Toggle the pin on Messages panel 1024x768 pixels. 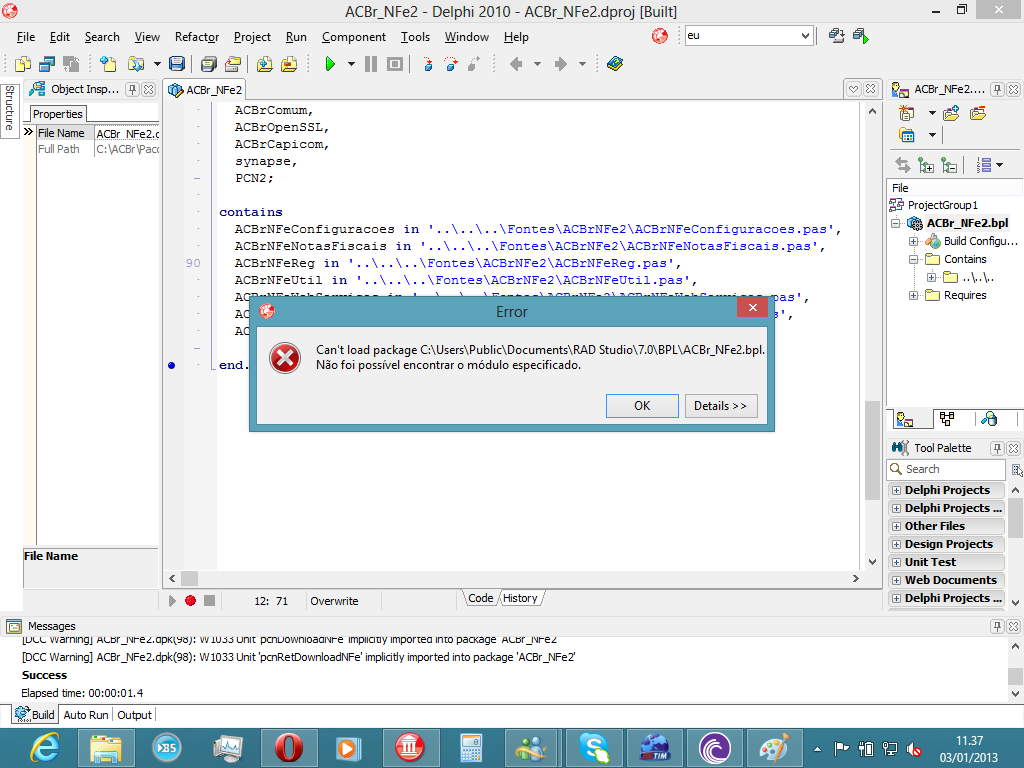point(997,626)
